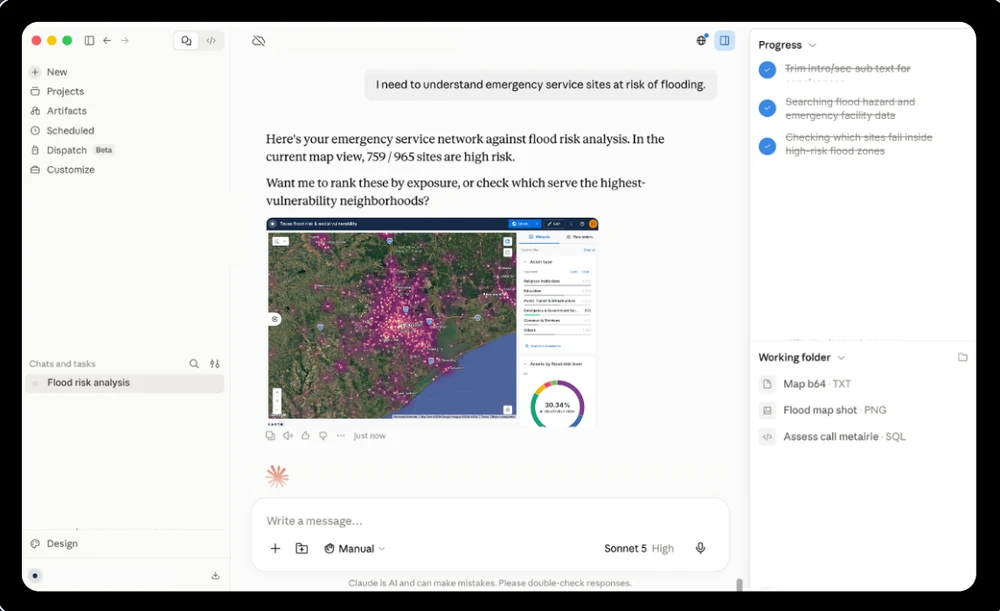1000x611 pixels.
Task: Click the add folder icon in composer
Action: (x=302, y=548)
